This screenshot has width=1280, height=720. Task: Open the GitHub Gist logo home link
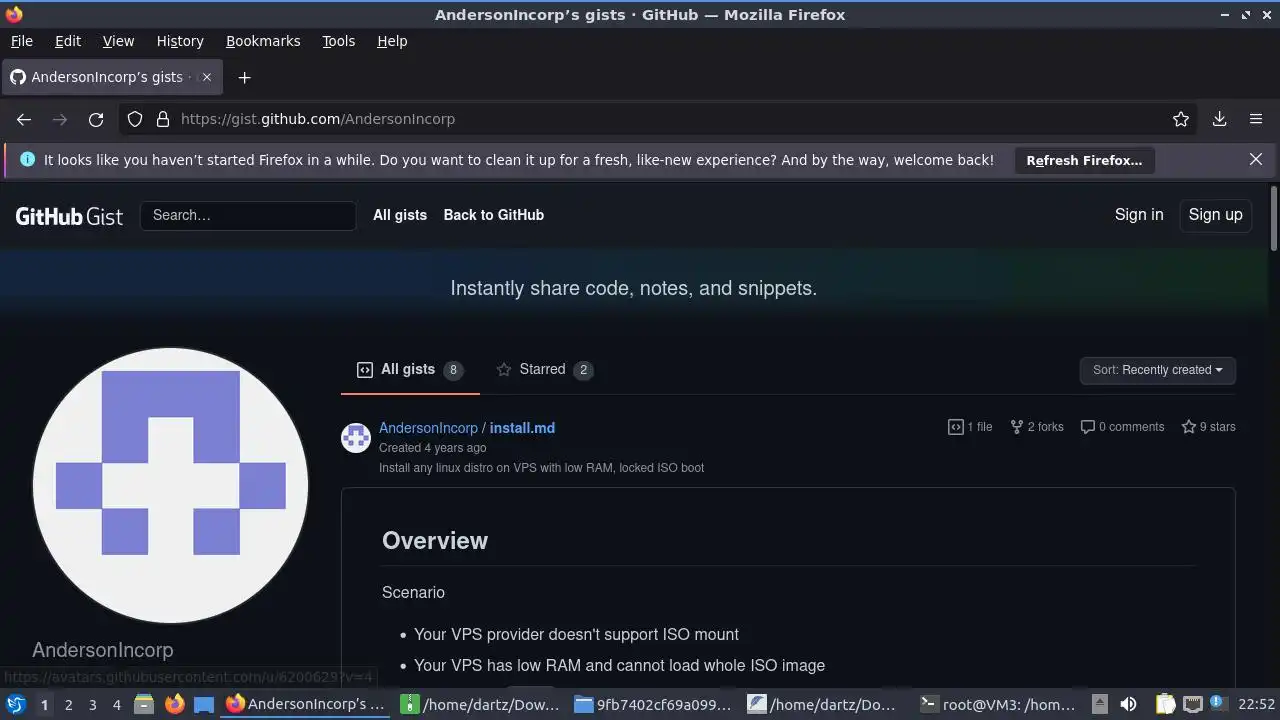point(69,215)
